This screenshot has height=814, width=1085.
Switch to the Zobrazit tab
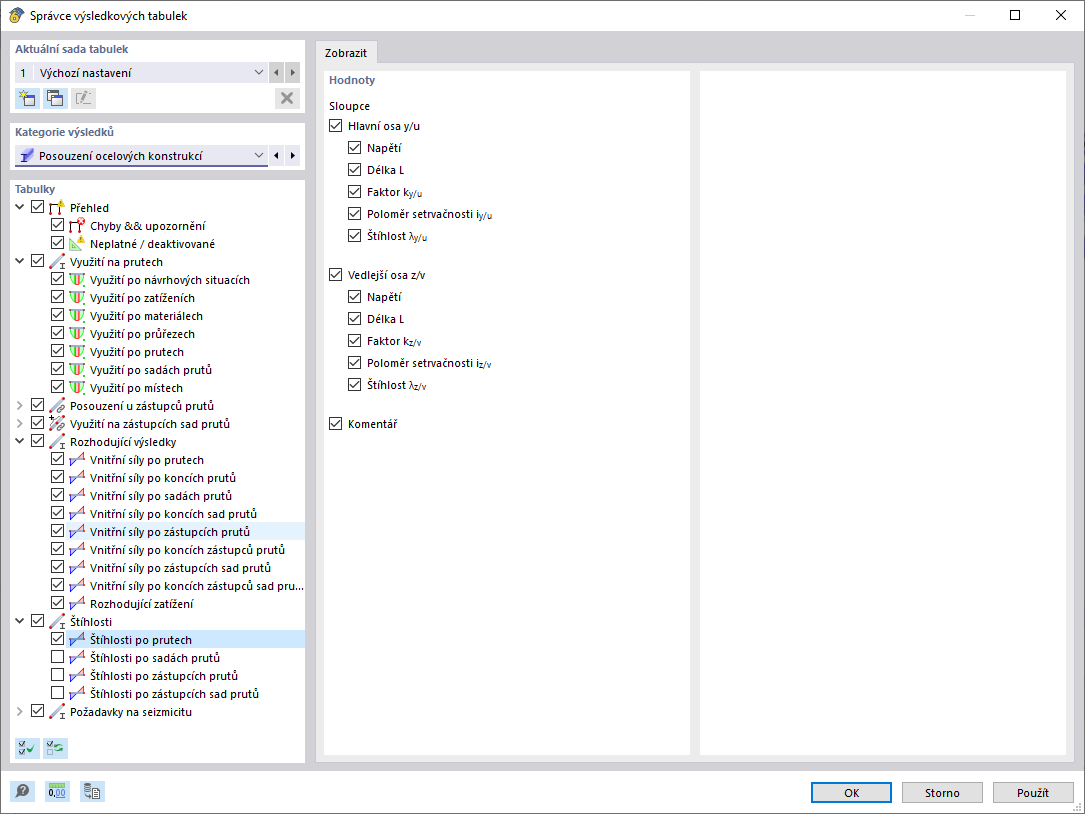coord(346,53)
